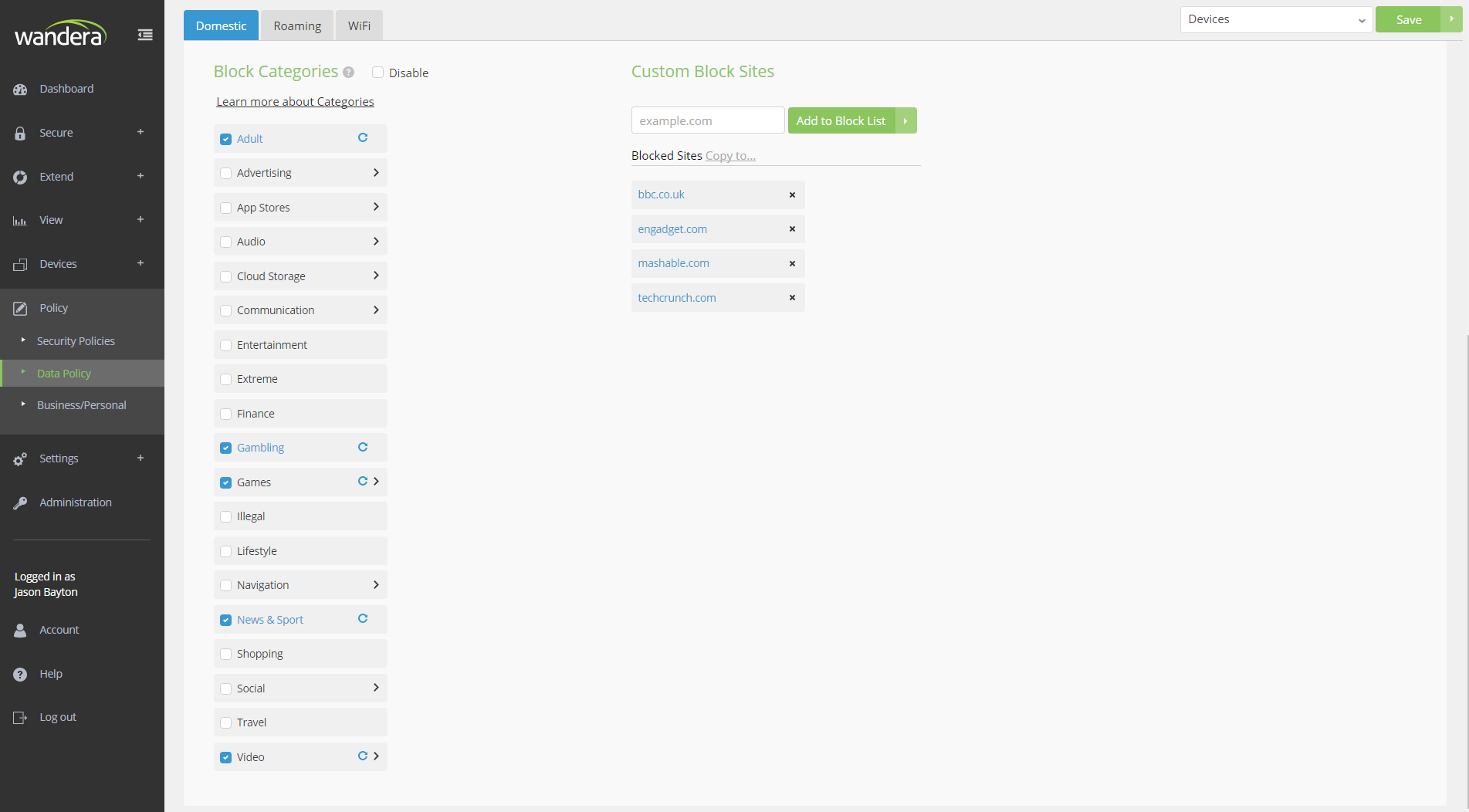Reset the Gambling category refresh icon
The height and width of the screenshot is (812, 1469).
(363, 448)
